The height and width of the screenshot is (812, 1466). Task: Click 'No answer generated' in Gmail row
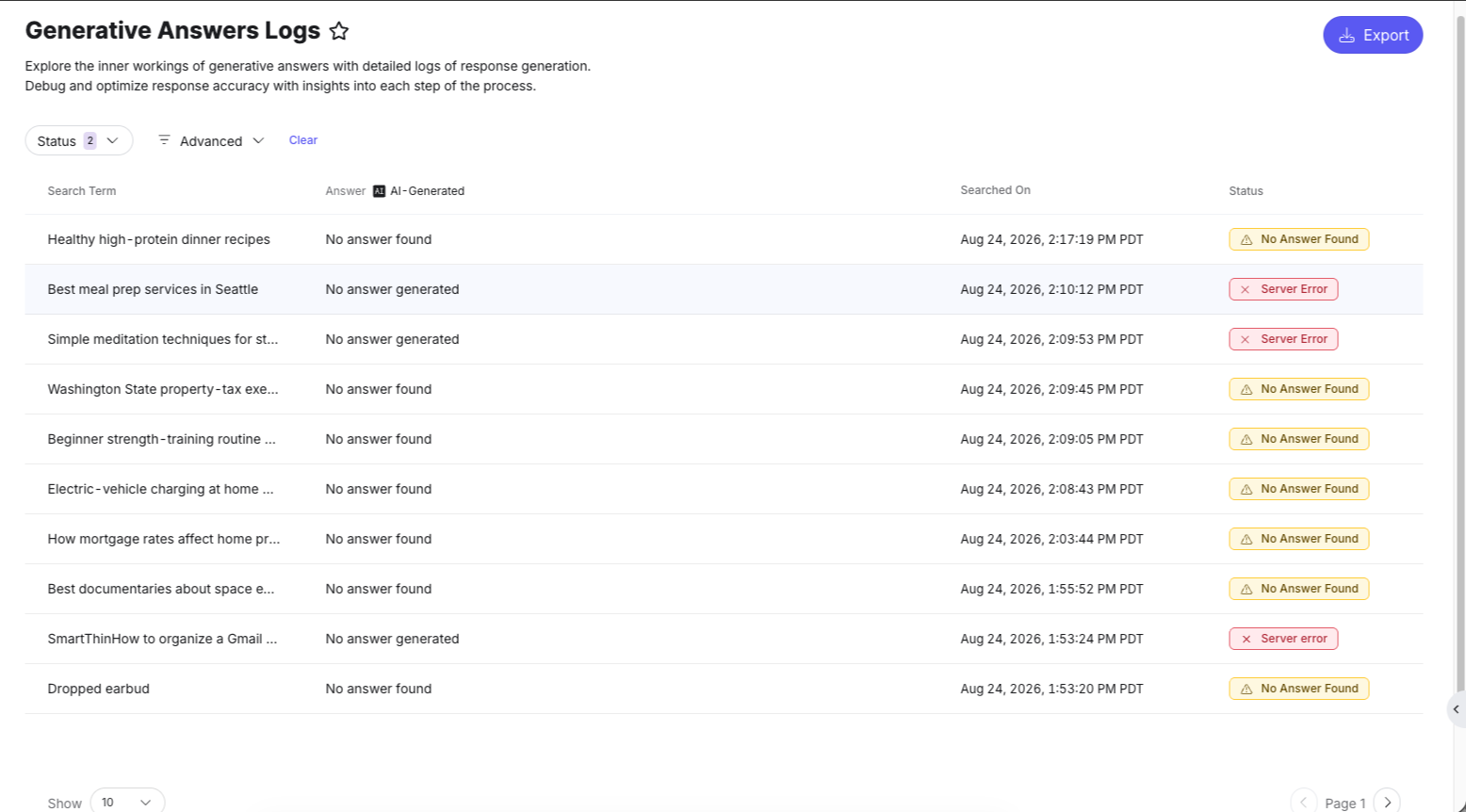click(x=392, y=639)
